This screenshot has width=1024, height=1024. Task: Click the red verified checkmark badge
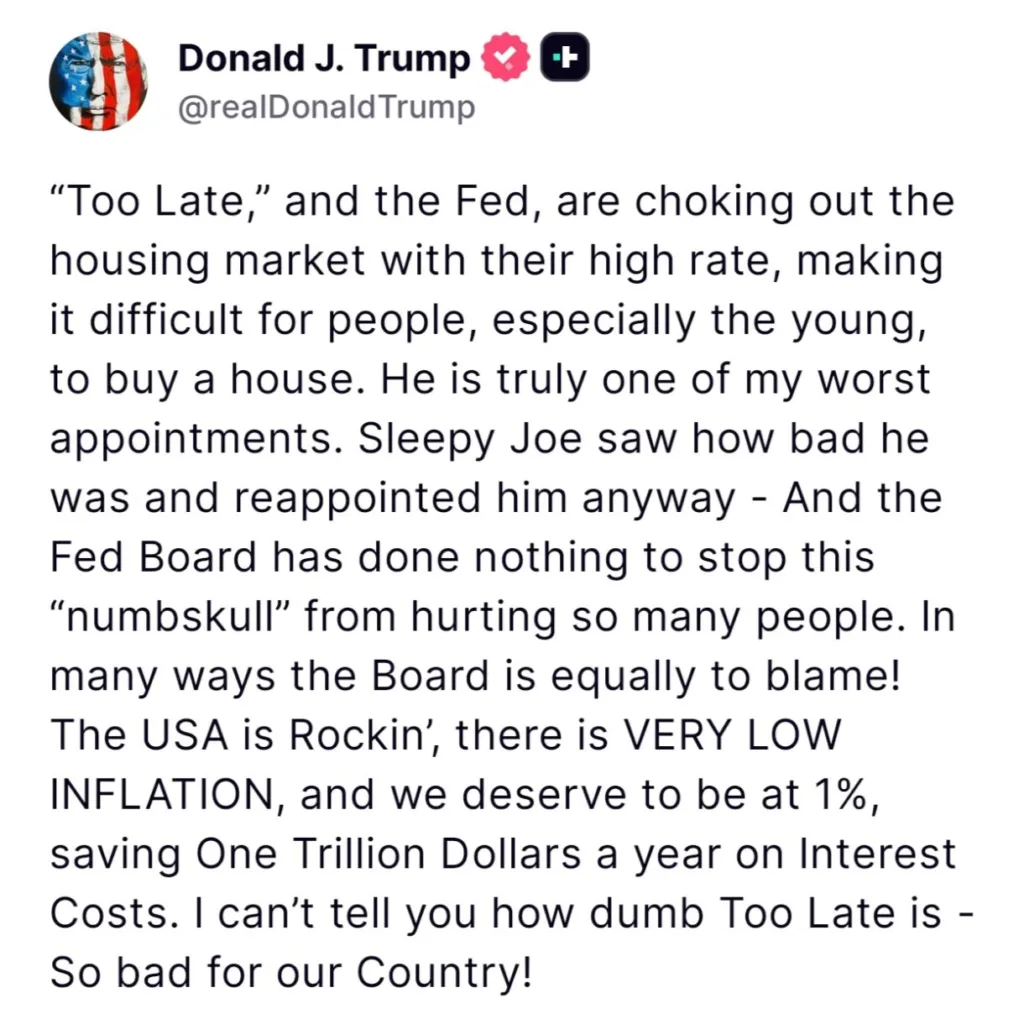tap(508, 59)
